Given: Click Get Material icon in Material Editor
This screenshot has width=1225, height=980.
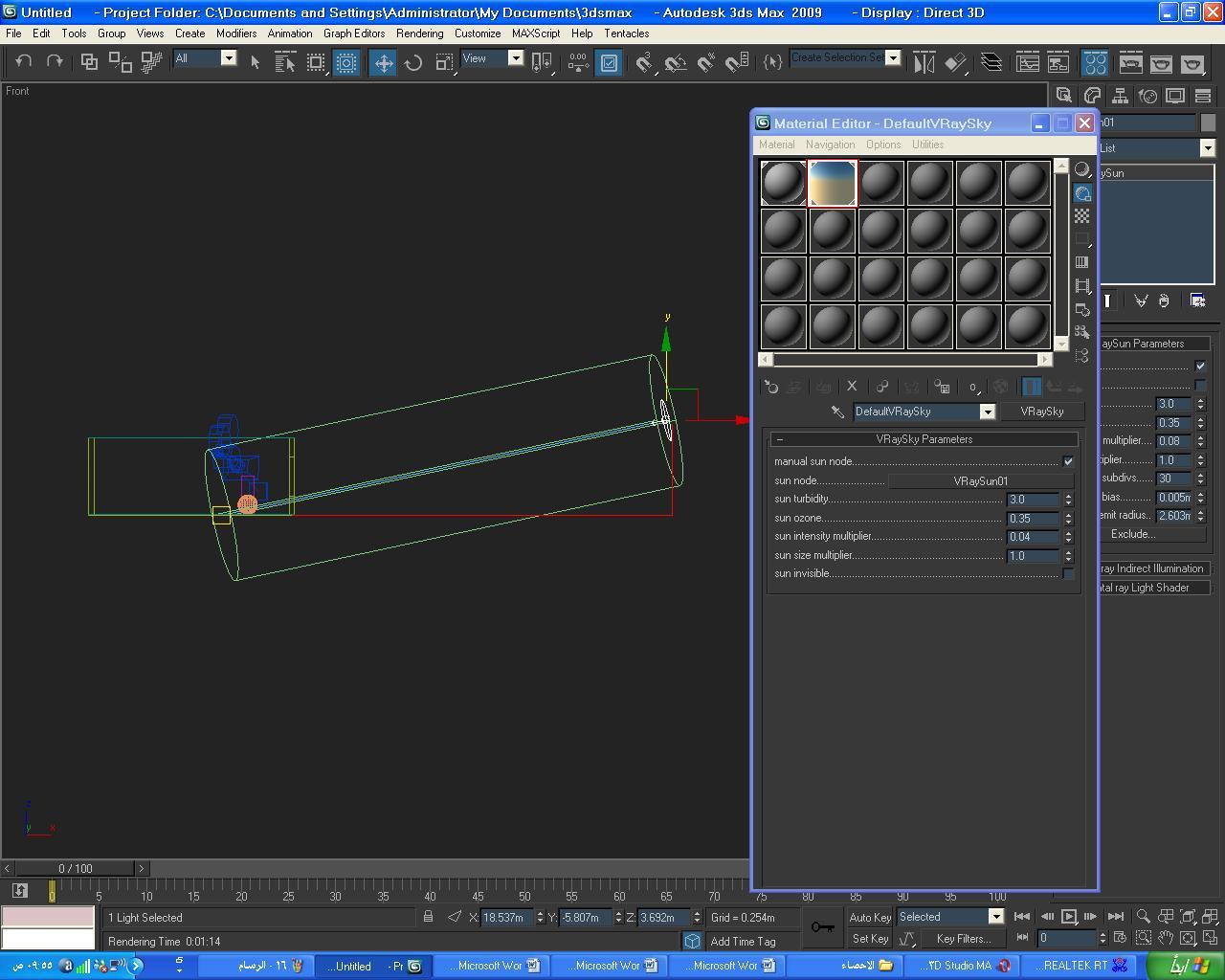Looking at the screenshot, I should [771, 387].
